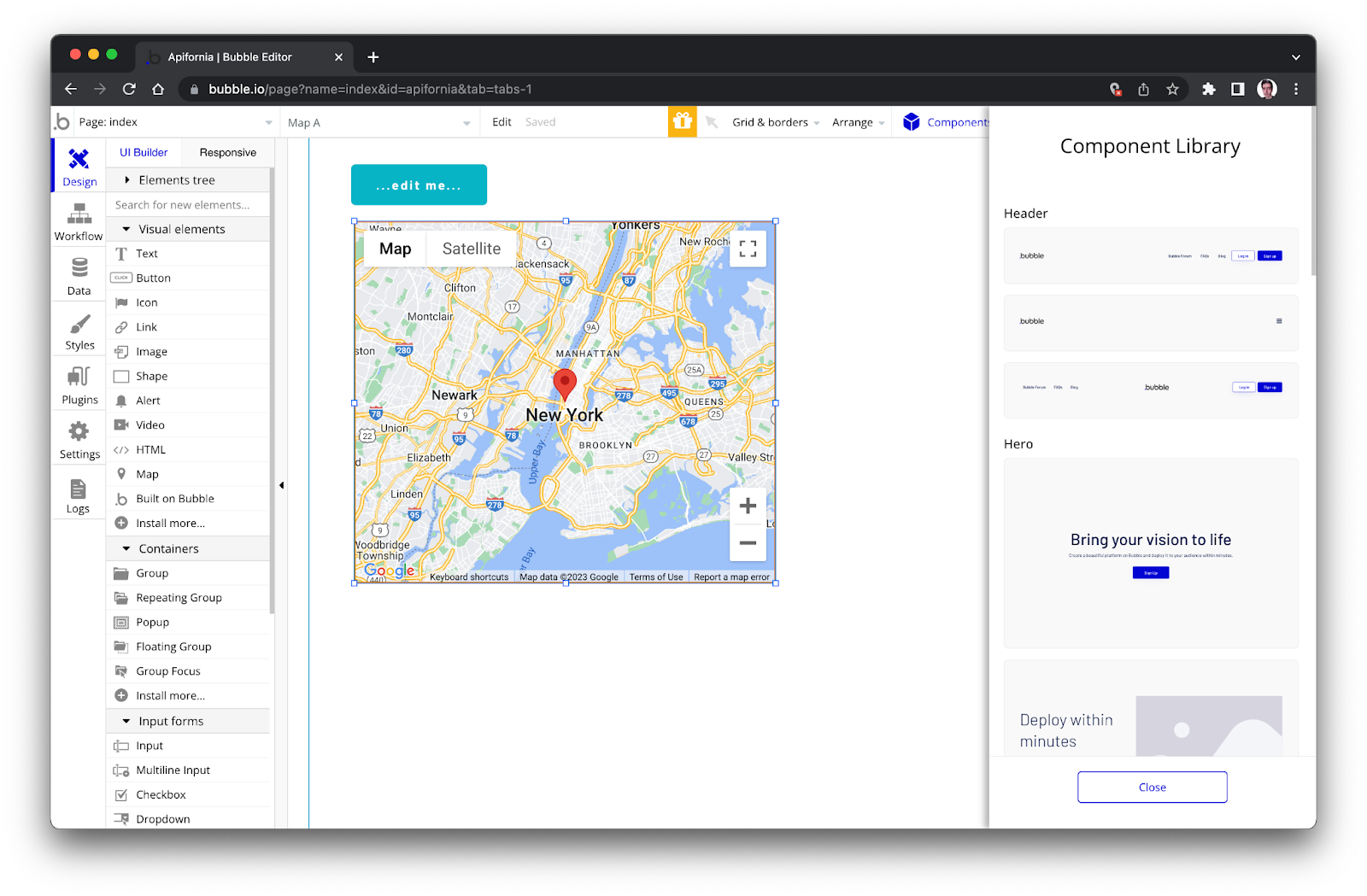Switch map to Map view
This screenshot has height=896, width=1367.
[395, 249]
